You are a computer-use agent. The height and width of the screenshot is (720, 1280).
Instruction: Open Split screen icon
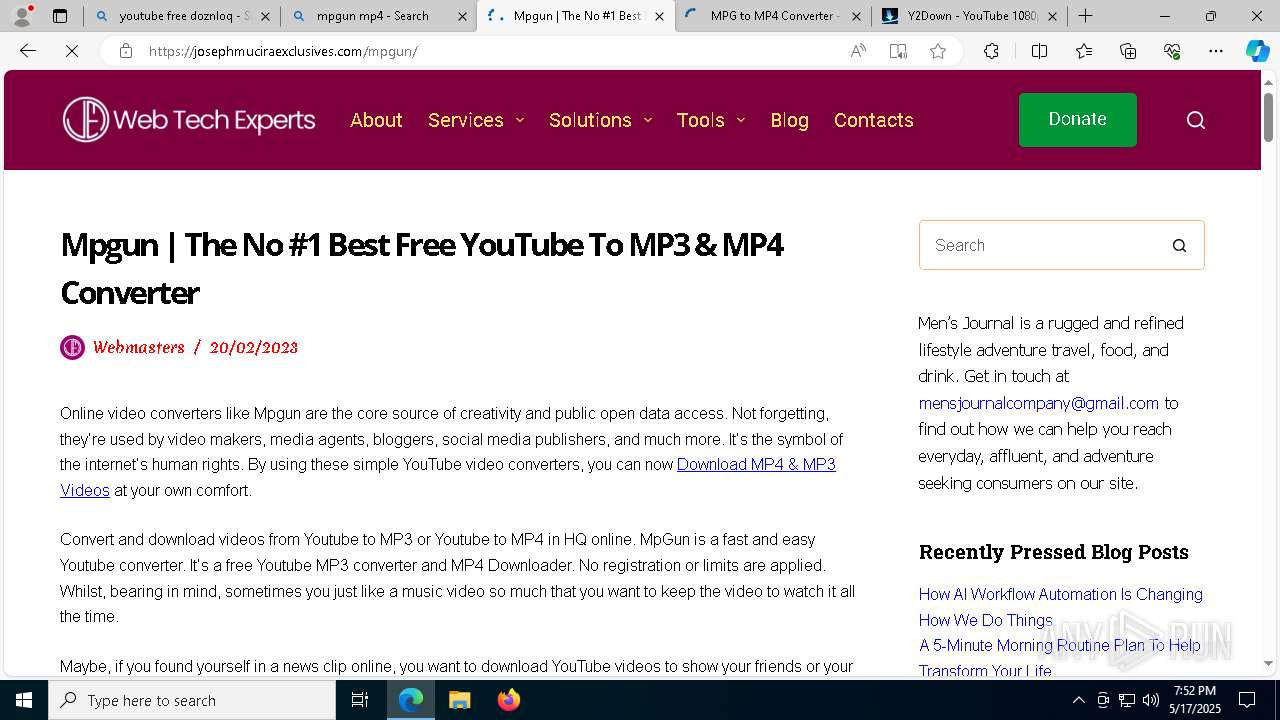pos(1039,51)
